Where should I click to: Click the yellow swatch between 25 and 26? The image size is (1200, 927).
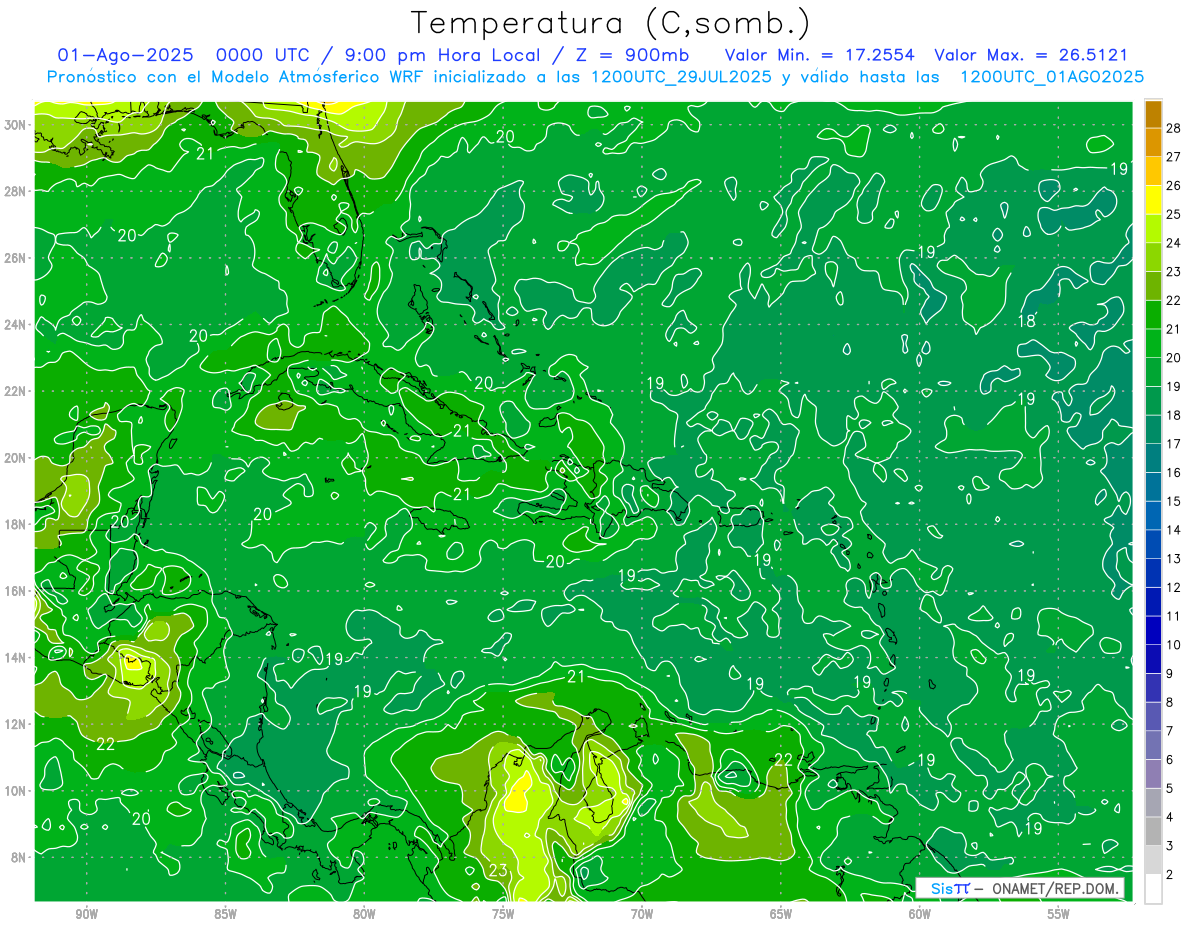[x=1153, y=199]
